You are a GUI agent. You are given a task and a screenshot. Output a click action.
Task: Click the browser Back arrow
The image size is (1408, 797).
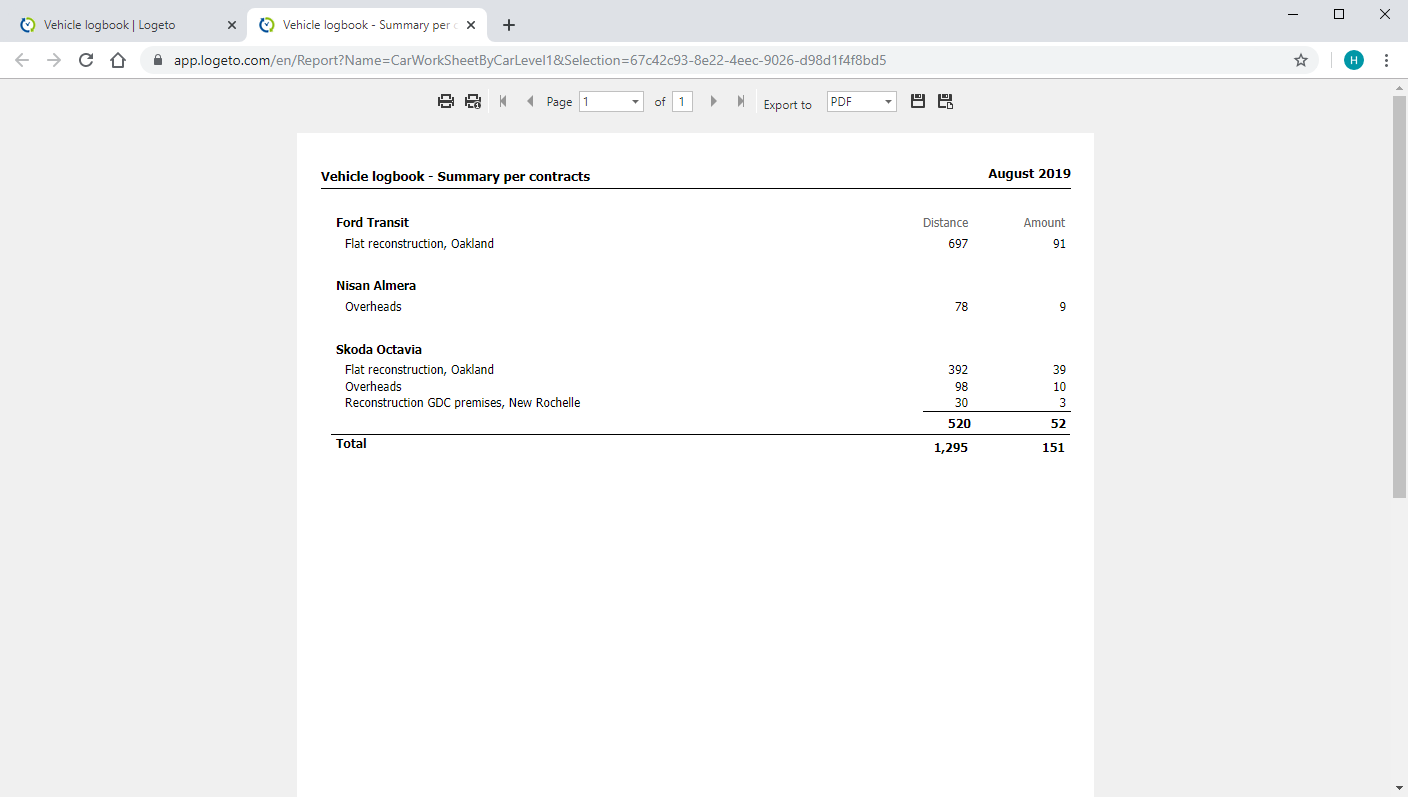pos(22,60)
